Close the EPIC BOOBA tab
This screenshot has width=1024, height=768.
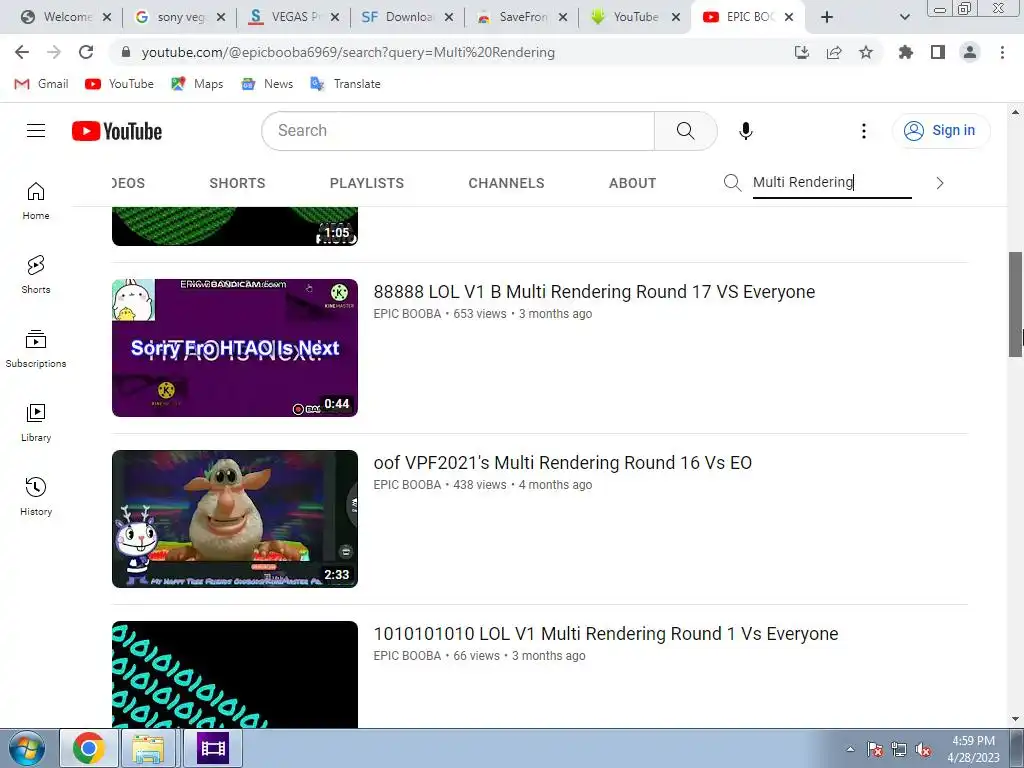(789, 17)
